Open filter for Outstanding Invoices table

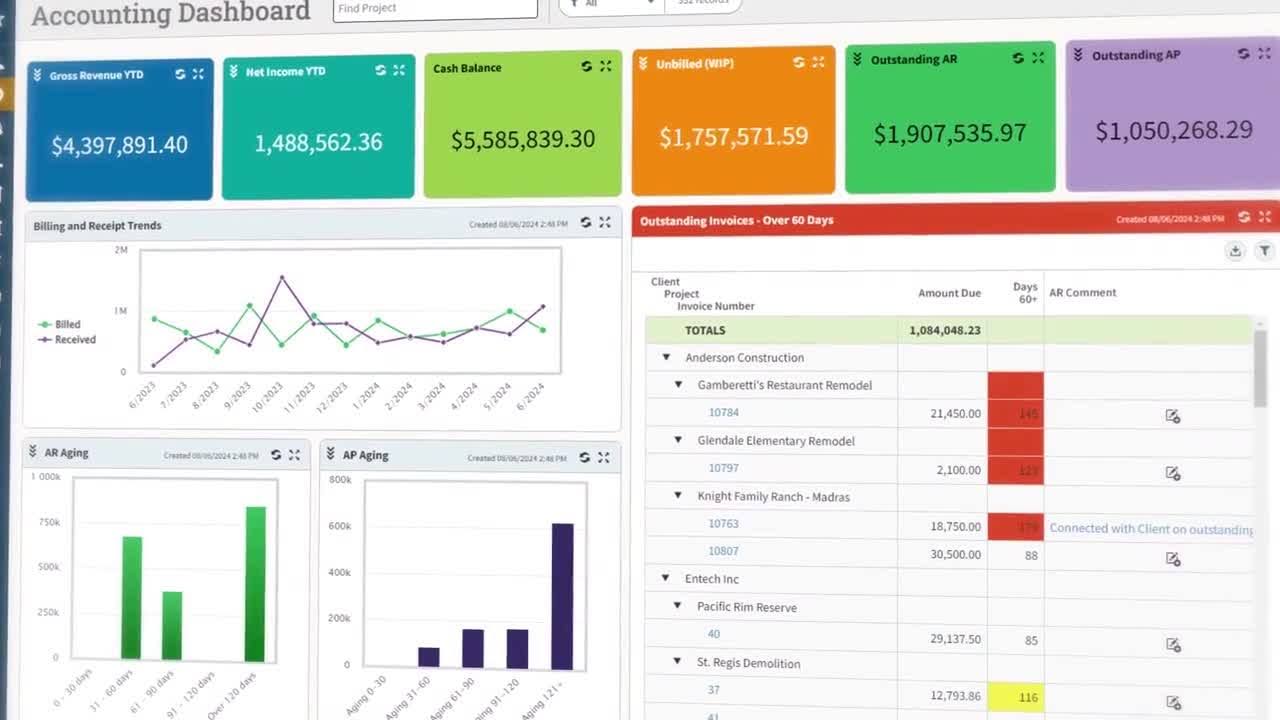[x=1264, y=251]
